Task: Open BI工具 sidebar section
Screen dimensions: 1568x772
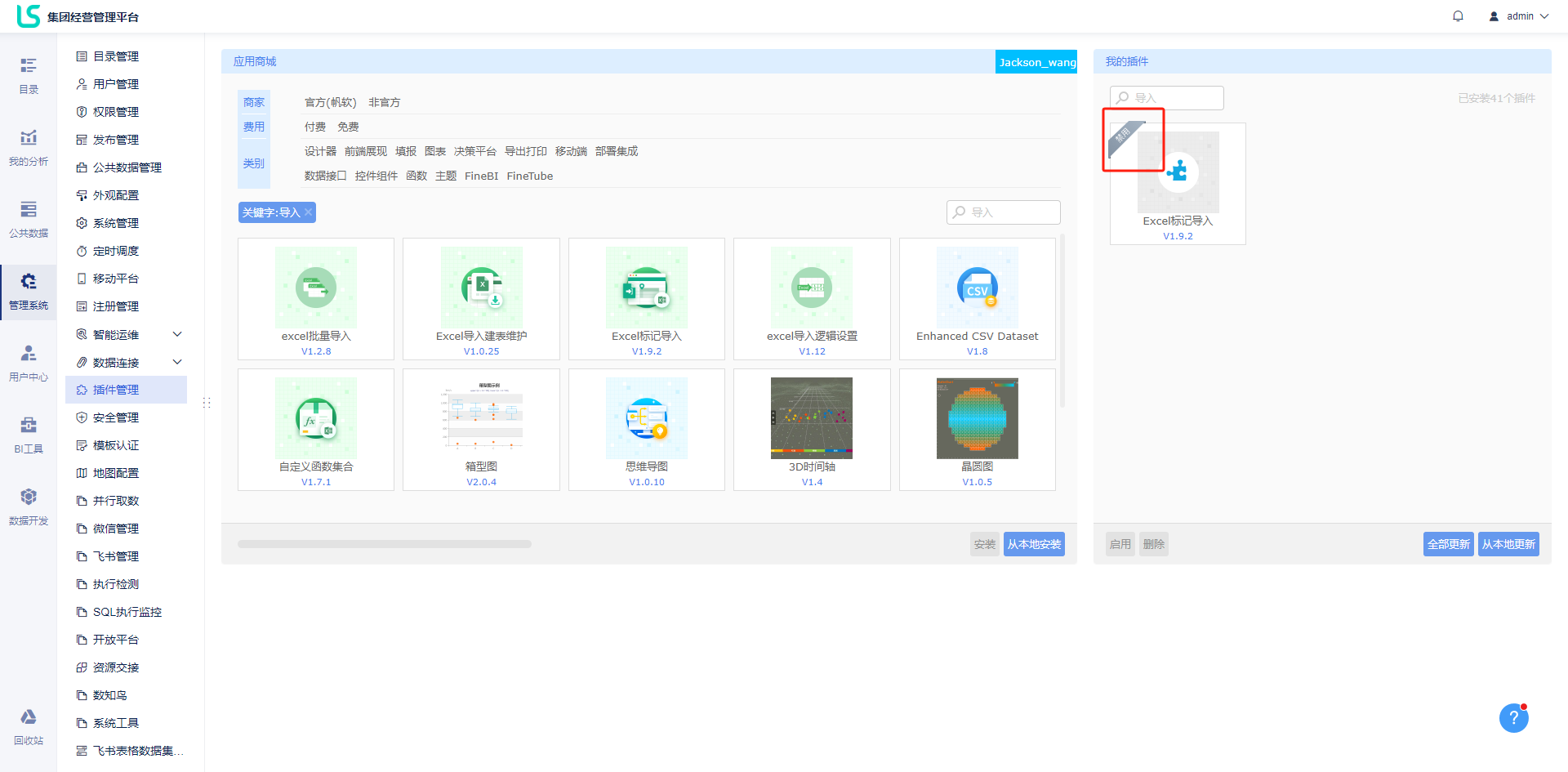Action: pos(29,435)
